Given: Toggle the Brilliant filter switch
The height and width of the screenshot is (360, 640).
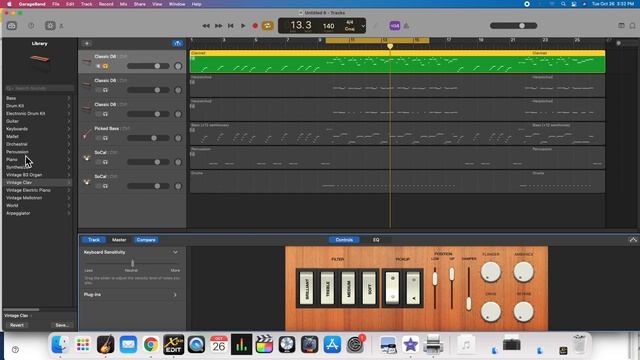Looking at the screenshot, I should click(307, 288).
